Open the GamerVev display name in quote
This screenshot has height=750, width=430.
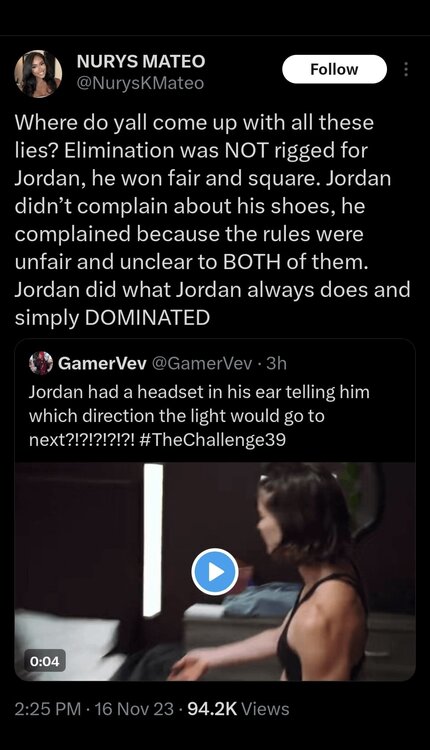coord(102,364)
